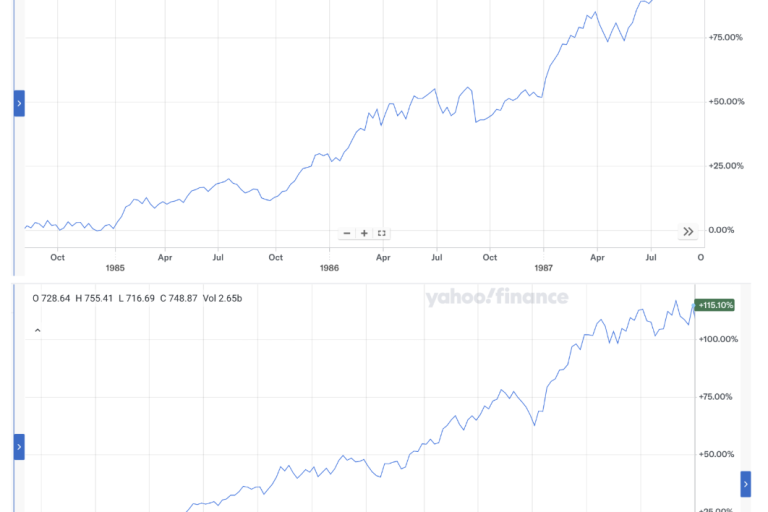Collapse the caret below the OHLC readout
Image resolution: width=768 pixels, height=512 pixels.
37,329
